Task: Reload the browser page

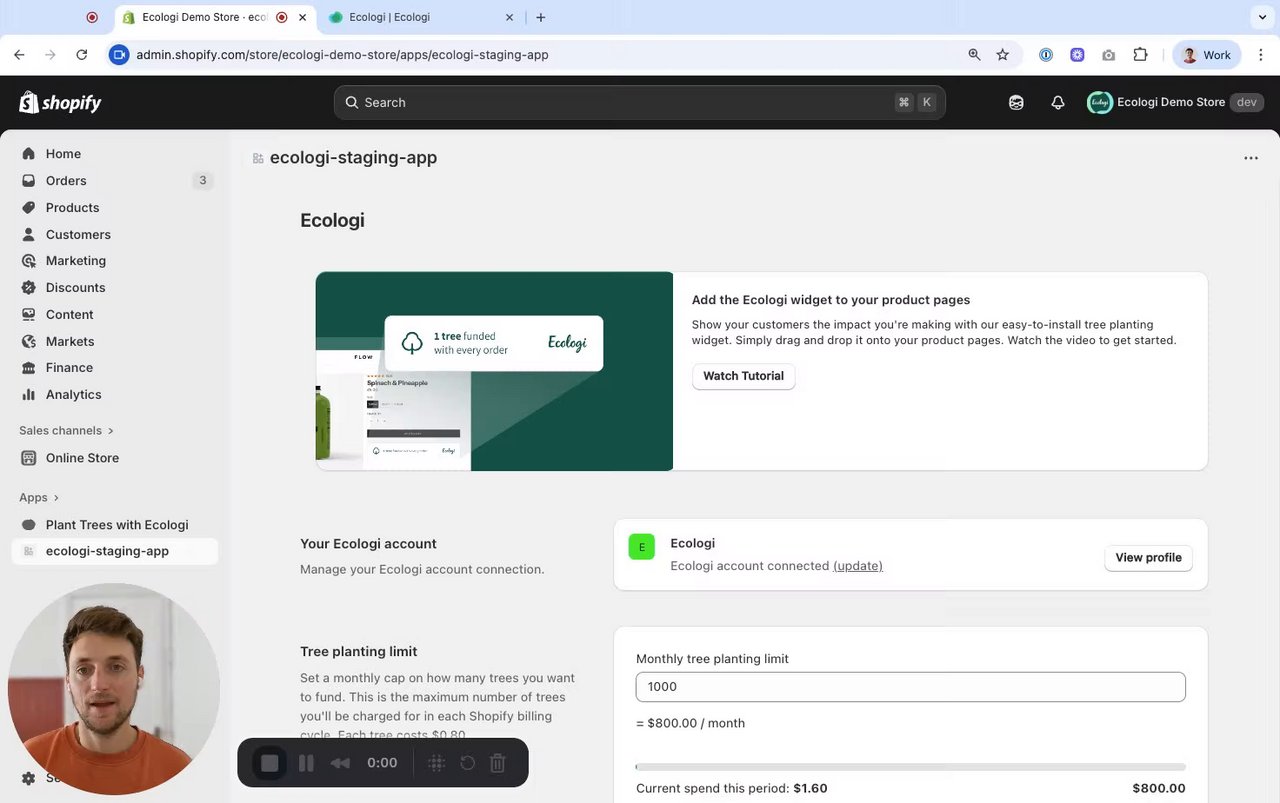Action: tap(82, 55)
